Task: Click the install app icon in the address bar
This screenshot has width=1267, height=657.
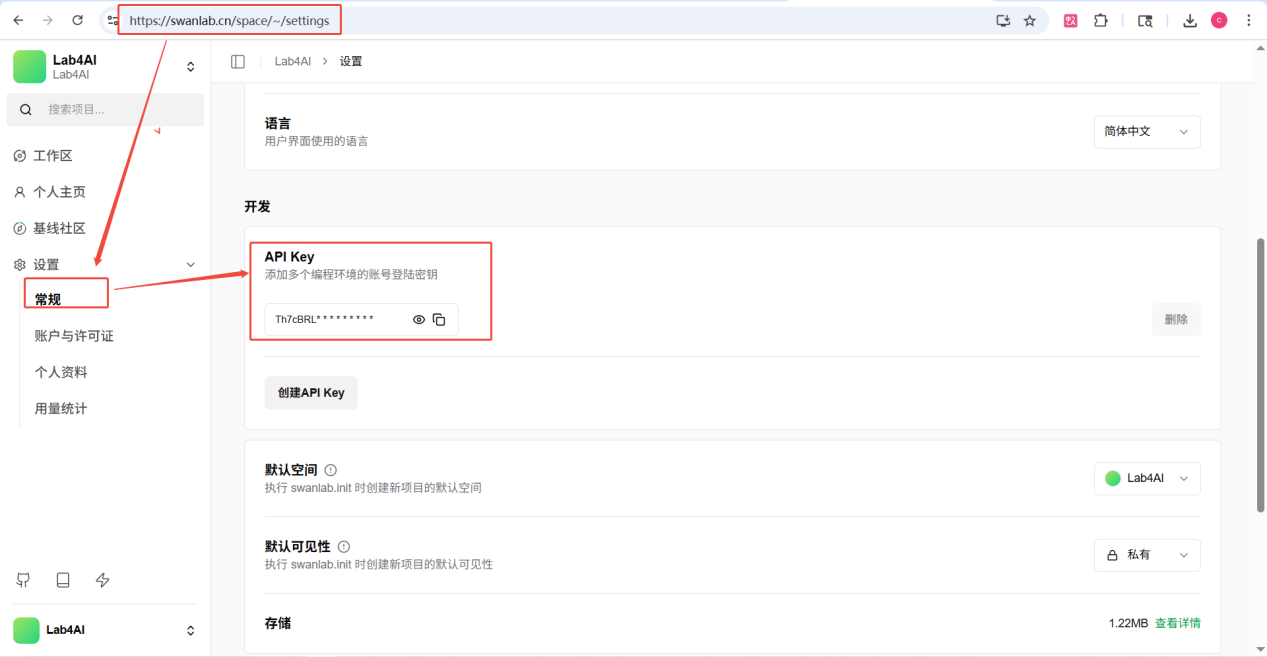Action: 1003,20
